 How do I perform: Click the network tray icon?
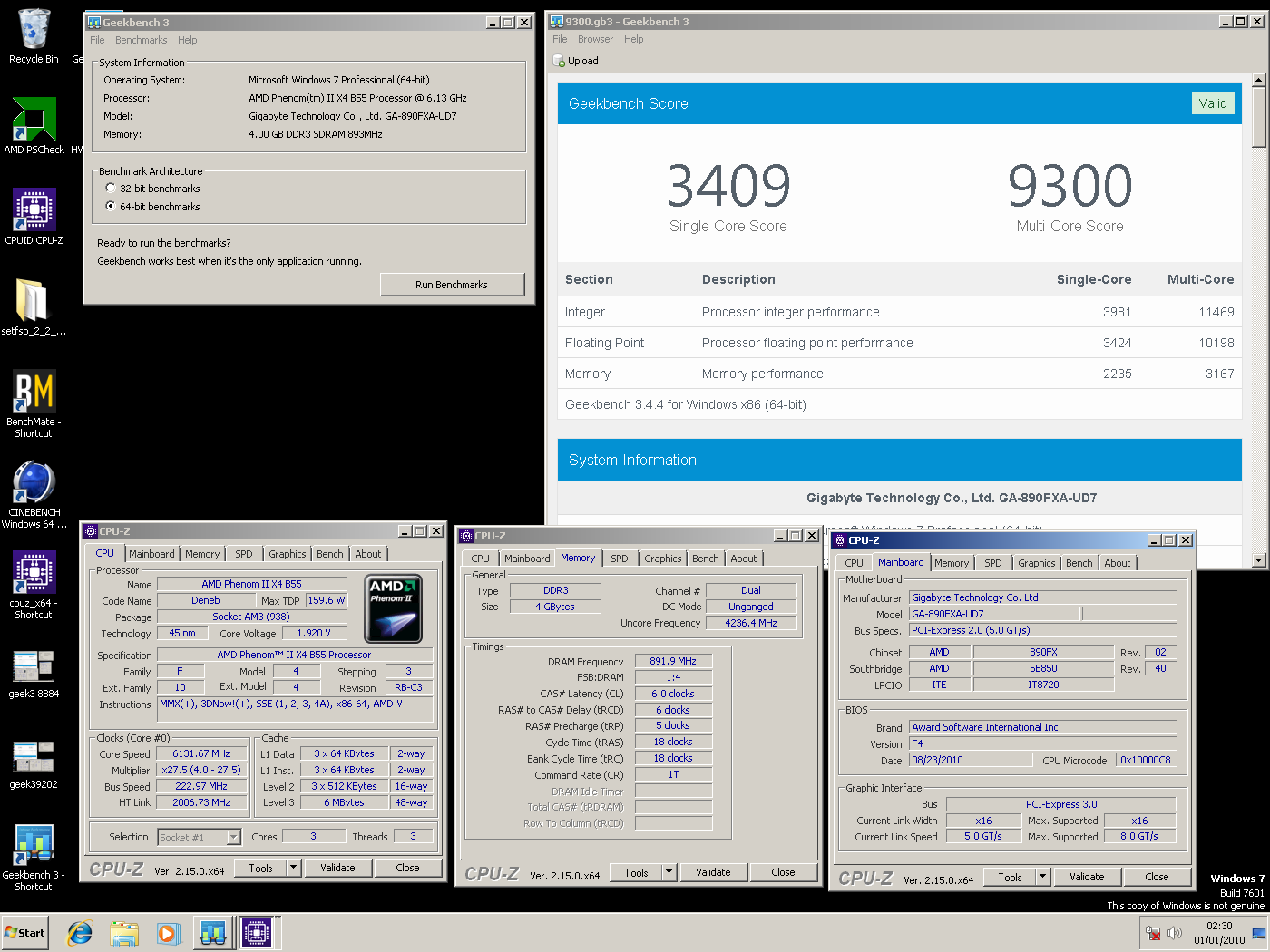(1153, 933)
